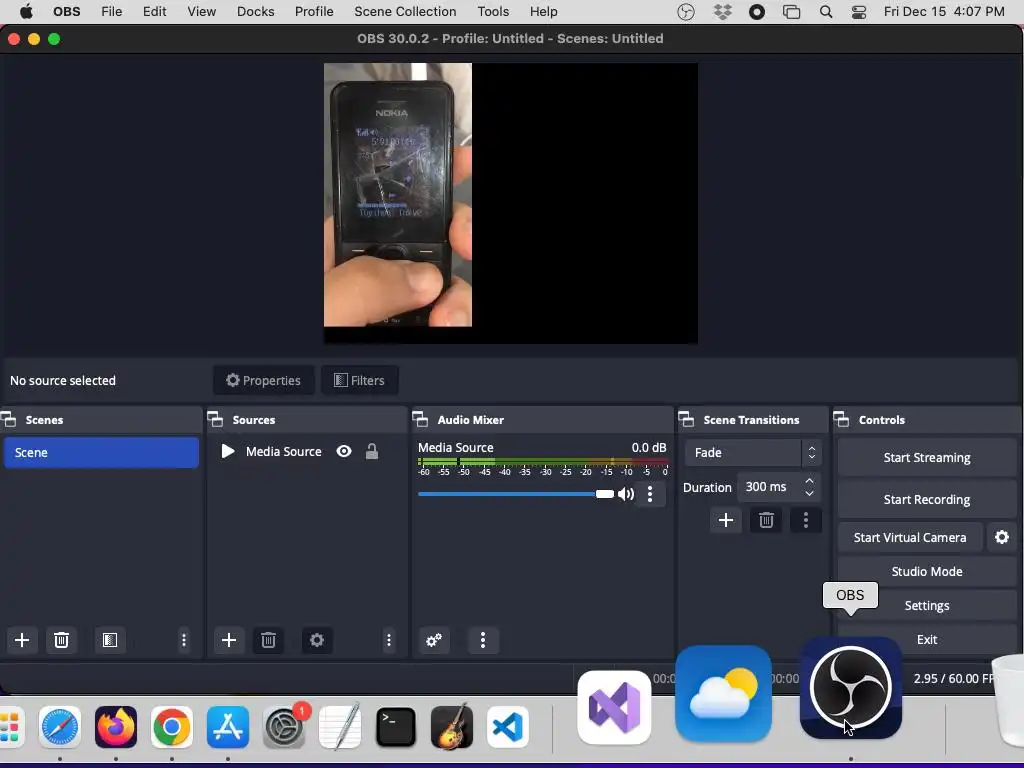Add a new source with plus icon
The image size is (1024, 768).
click(x=229, y=640)
